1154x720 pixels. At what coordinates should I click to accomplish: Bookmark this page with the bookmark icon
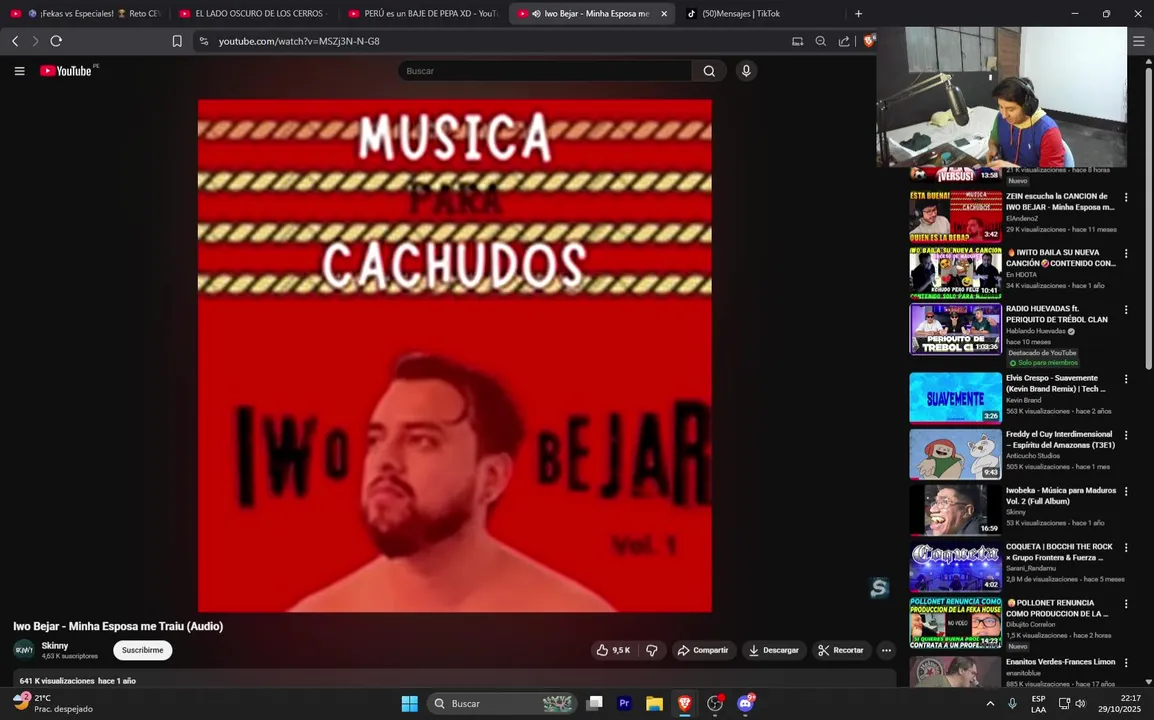tap(177, 41)
